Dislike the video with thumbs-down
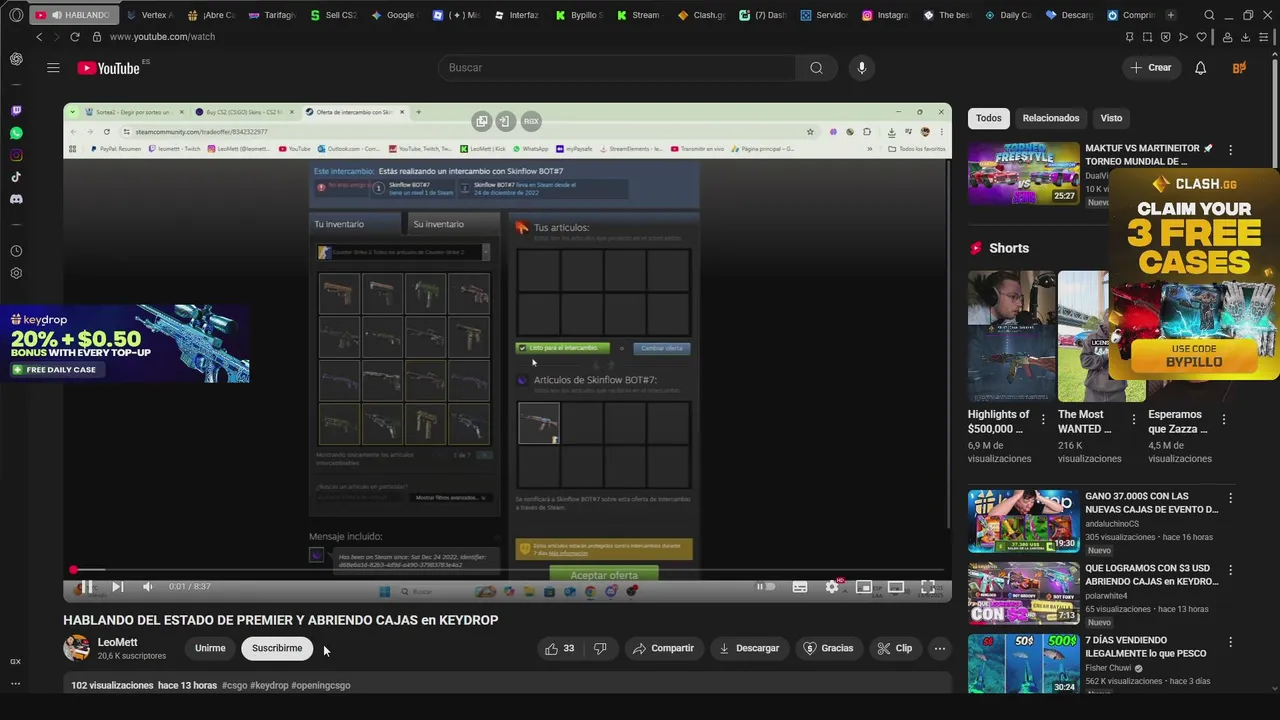The image size is (1280, 720). point(600,648)
